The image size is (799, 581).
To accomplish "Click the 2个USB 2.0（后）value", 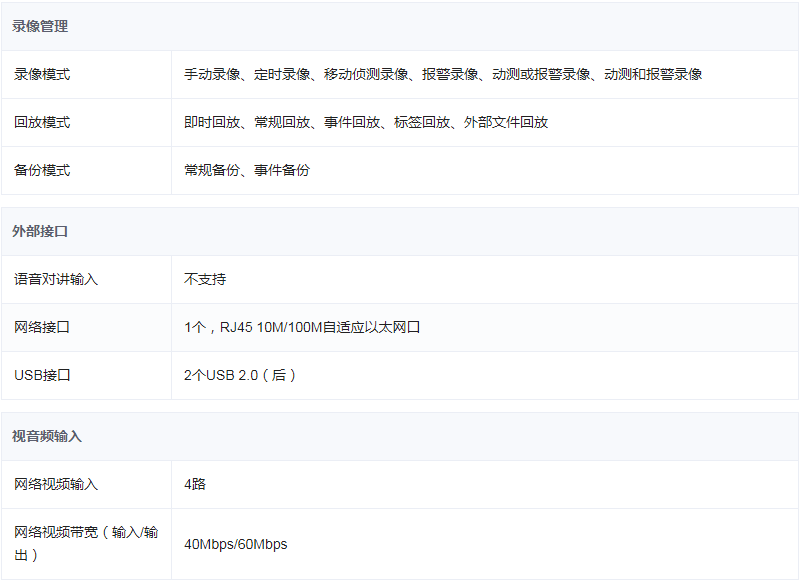I will click(x=240, y=375).
